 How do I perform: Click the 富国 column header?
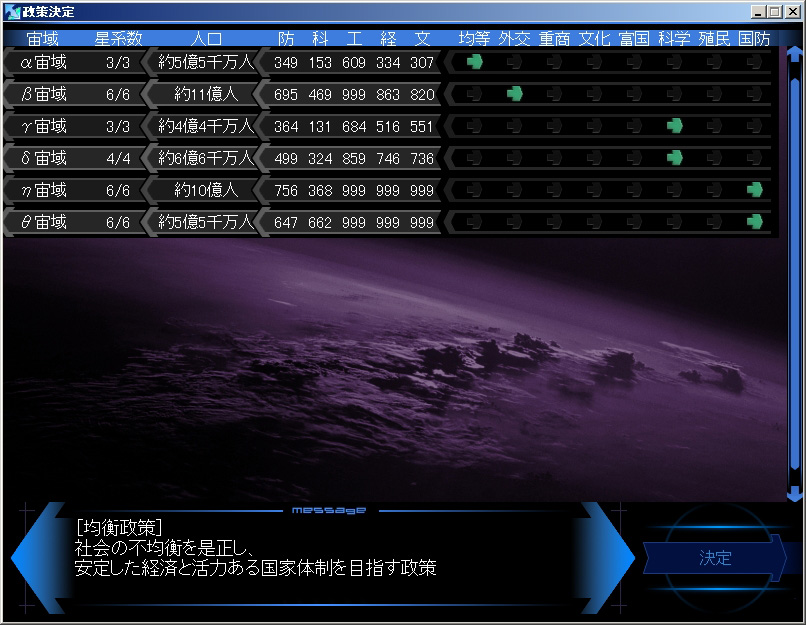634,39
